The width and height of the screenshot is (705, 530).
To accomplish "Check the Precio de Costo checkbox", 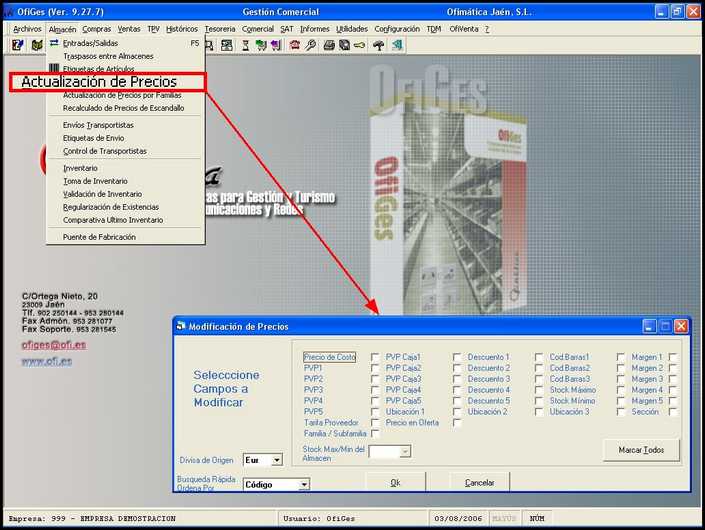I will pyautogui.click(x=375, y=357).
